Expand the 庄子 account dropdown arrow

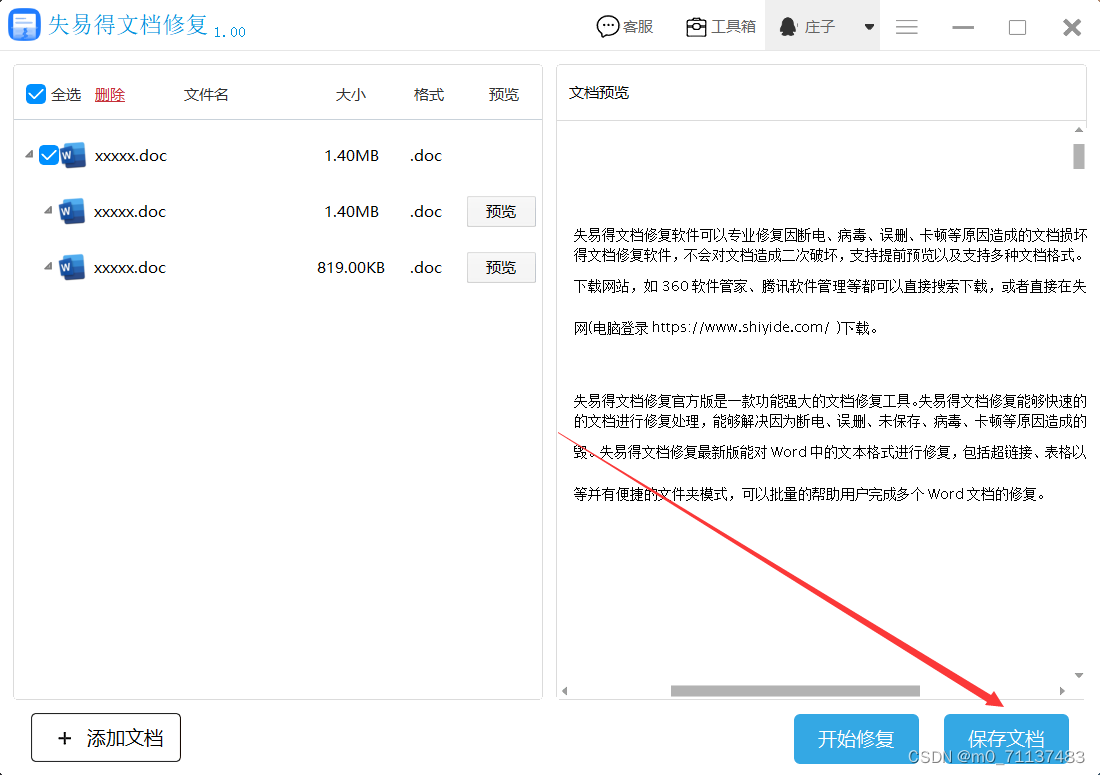(x=869, y=27)
